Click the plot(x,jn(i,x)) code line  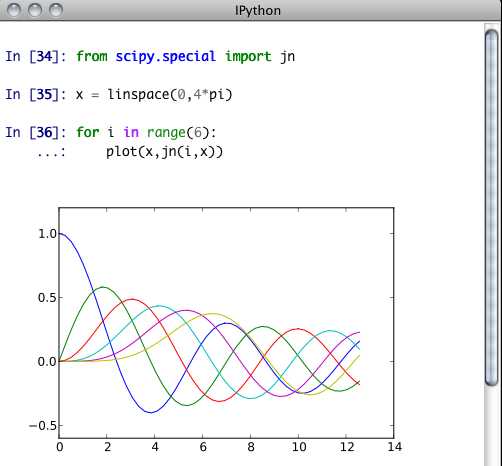point(164,152)
